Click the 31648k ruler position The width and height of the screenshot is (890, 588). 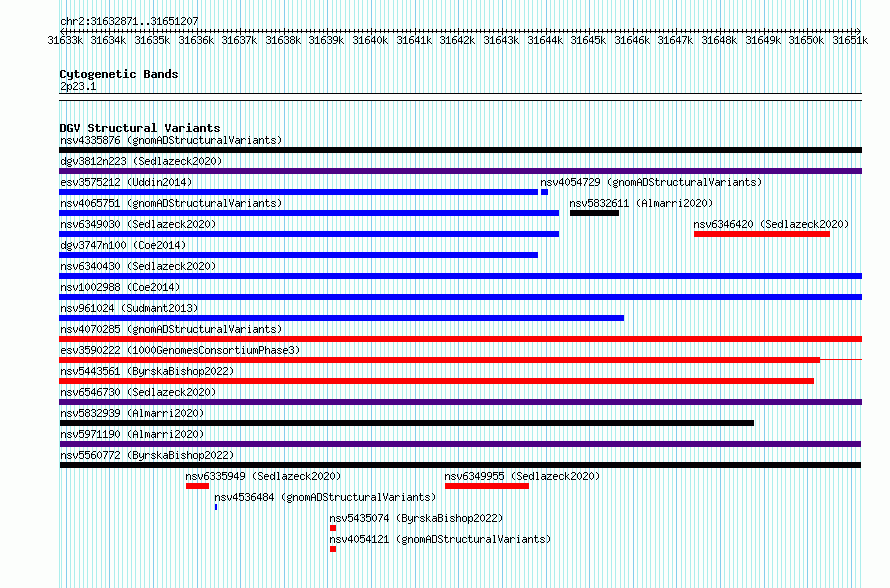point(719,40)
